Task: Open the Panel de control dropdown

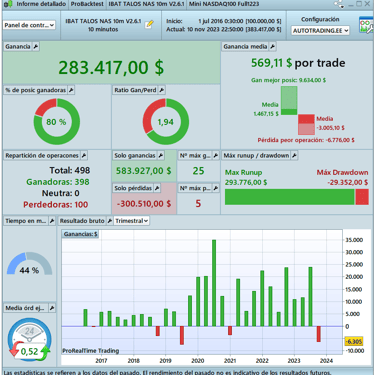Action: 29,25
